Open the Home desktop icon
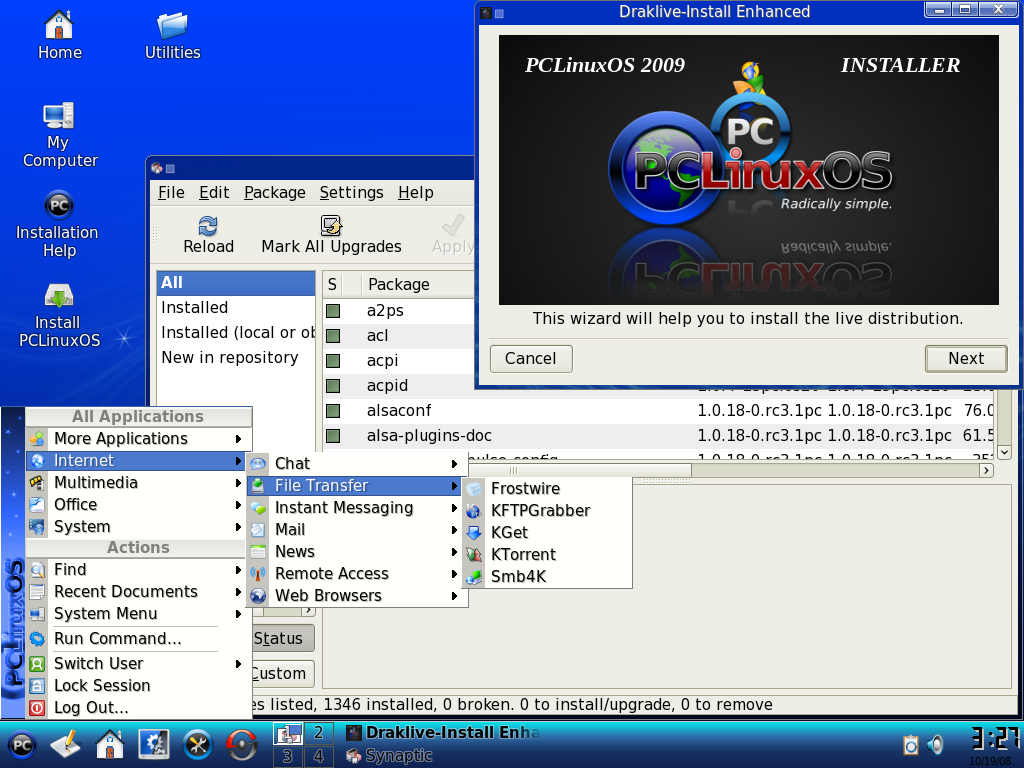 pos(59,35)
